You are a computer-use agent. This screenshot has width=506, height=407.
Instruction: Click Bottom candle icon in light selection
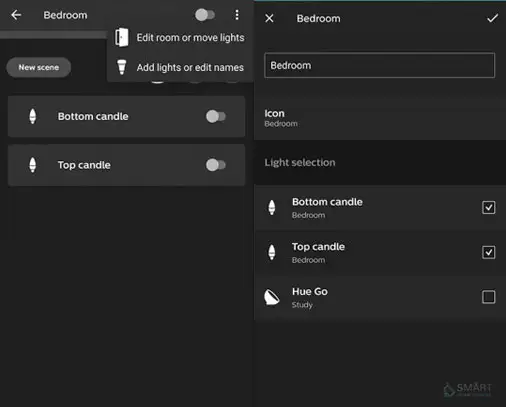(272, 207)
